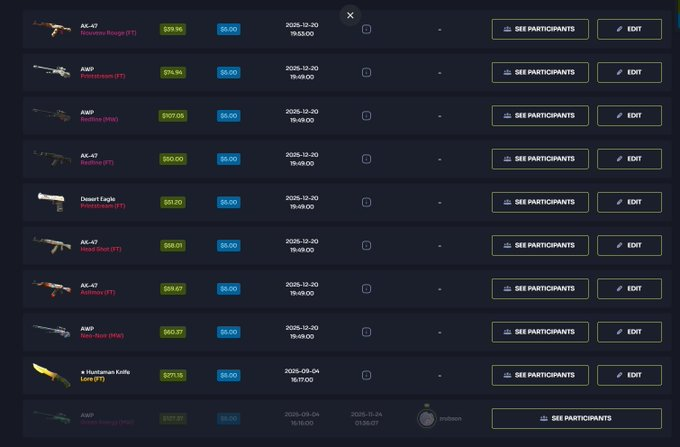This screenshot has height=447, width=680.
Task: Edit the AWP Printstream giveaway
Action: 629,72
